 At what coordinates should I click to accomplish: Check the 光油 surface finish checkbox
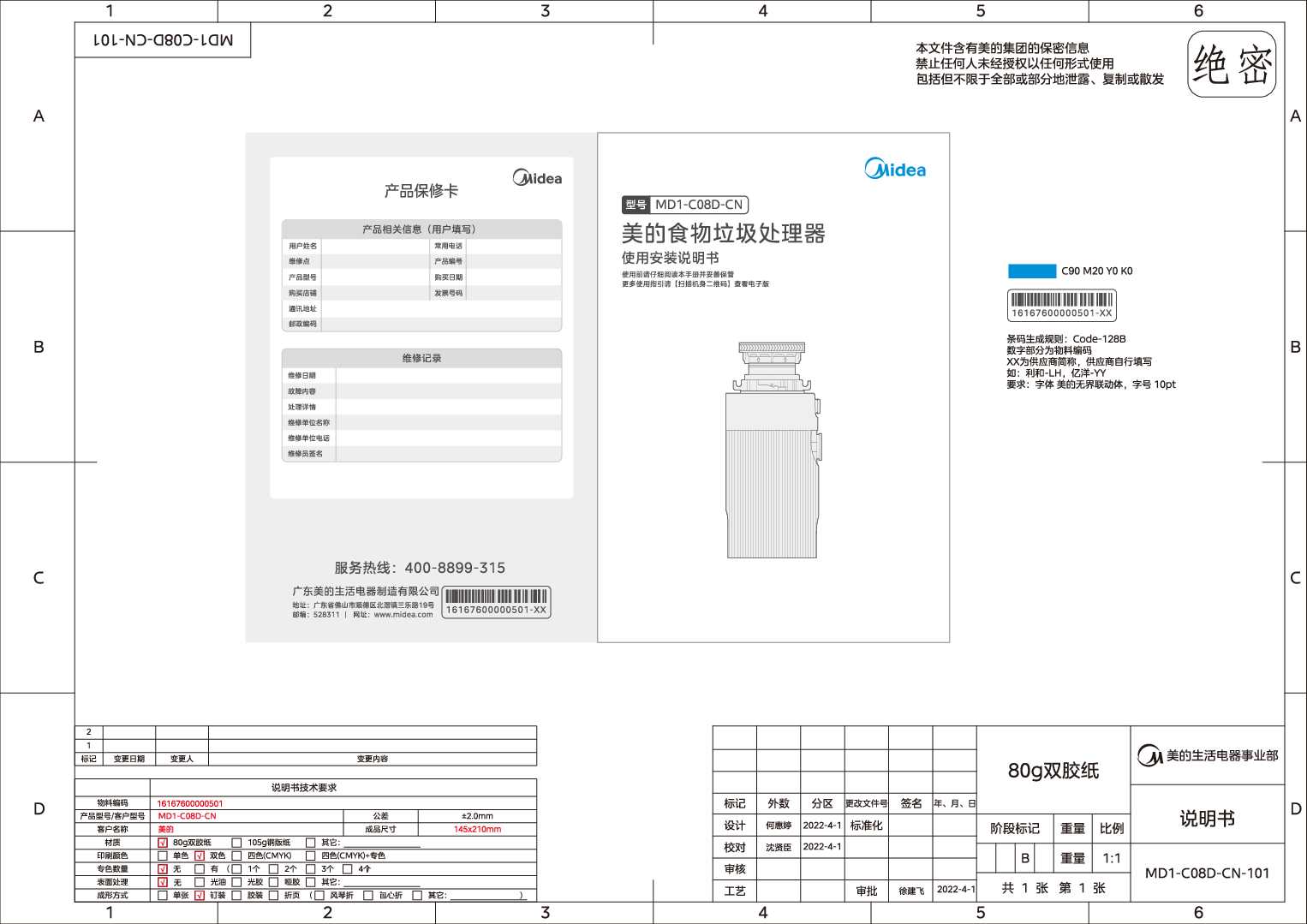[x=200, y=882]
